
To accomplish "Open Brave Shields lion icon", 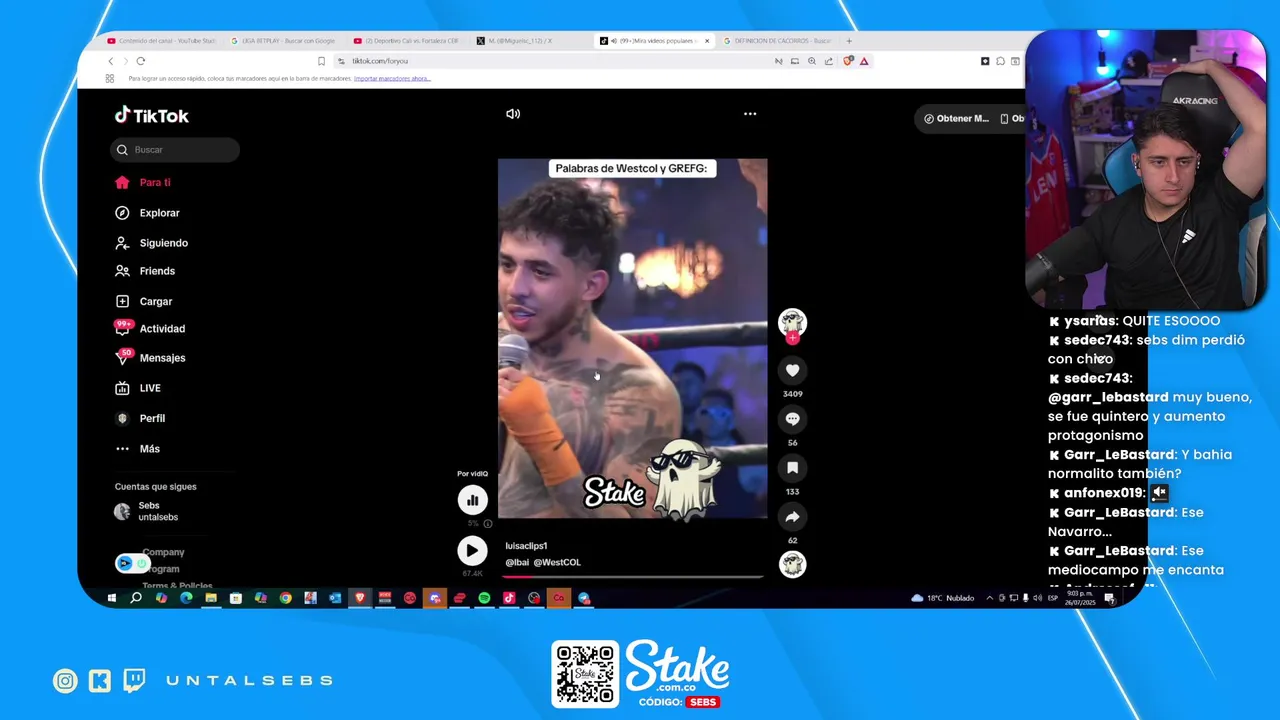I will [x=848, y=61].
